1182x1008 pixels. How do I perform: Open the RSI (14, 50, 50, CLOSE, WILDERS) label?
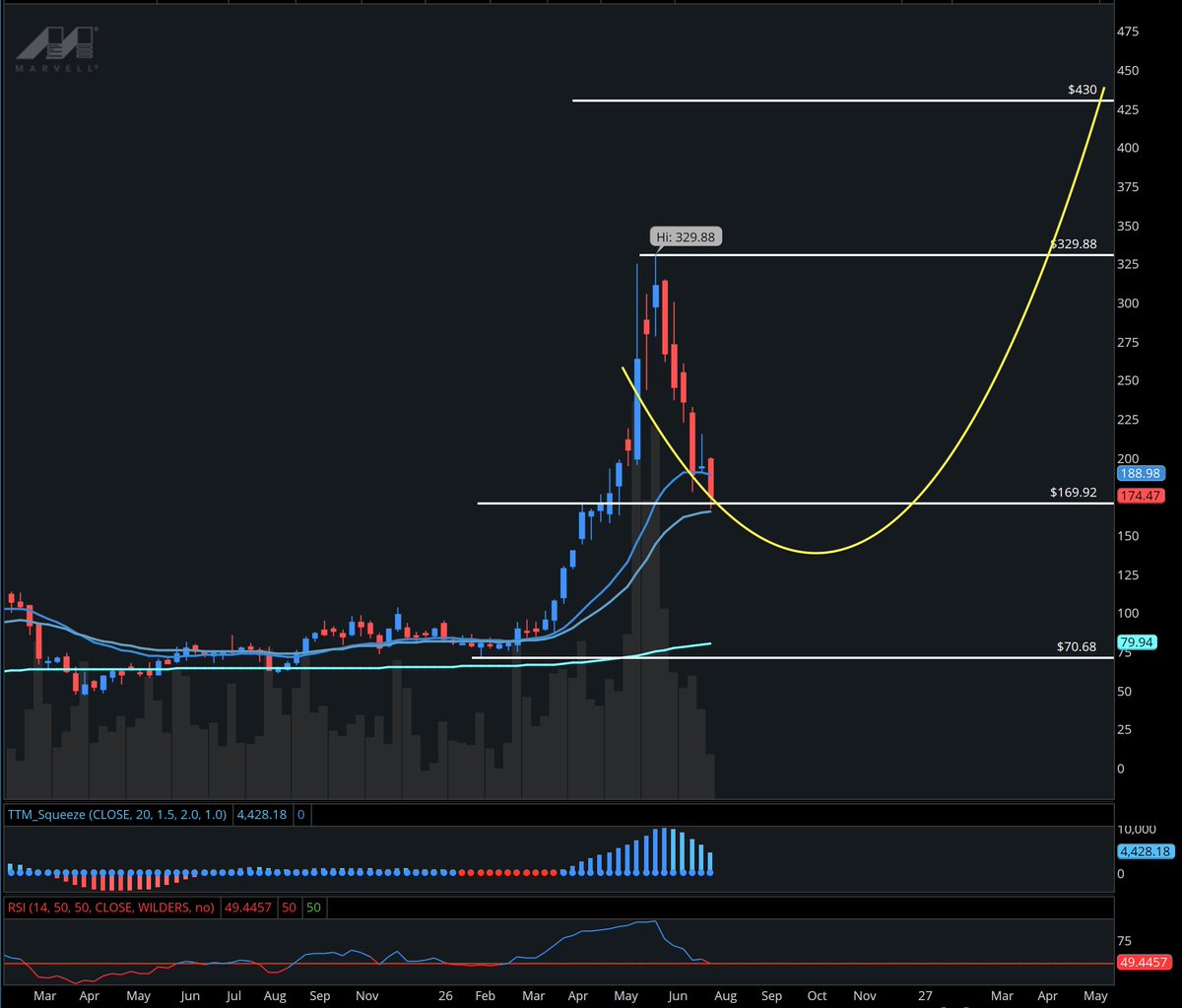(110, 907)
